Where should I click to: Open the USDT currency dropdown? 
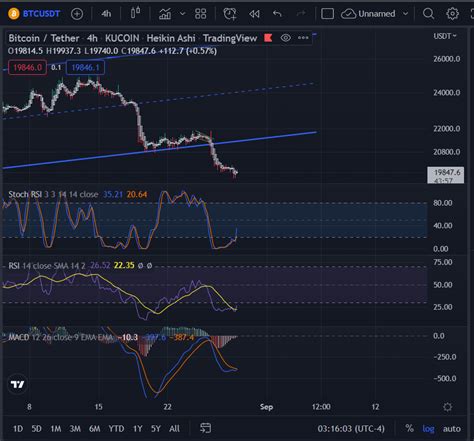445,36
